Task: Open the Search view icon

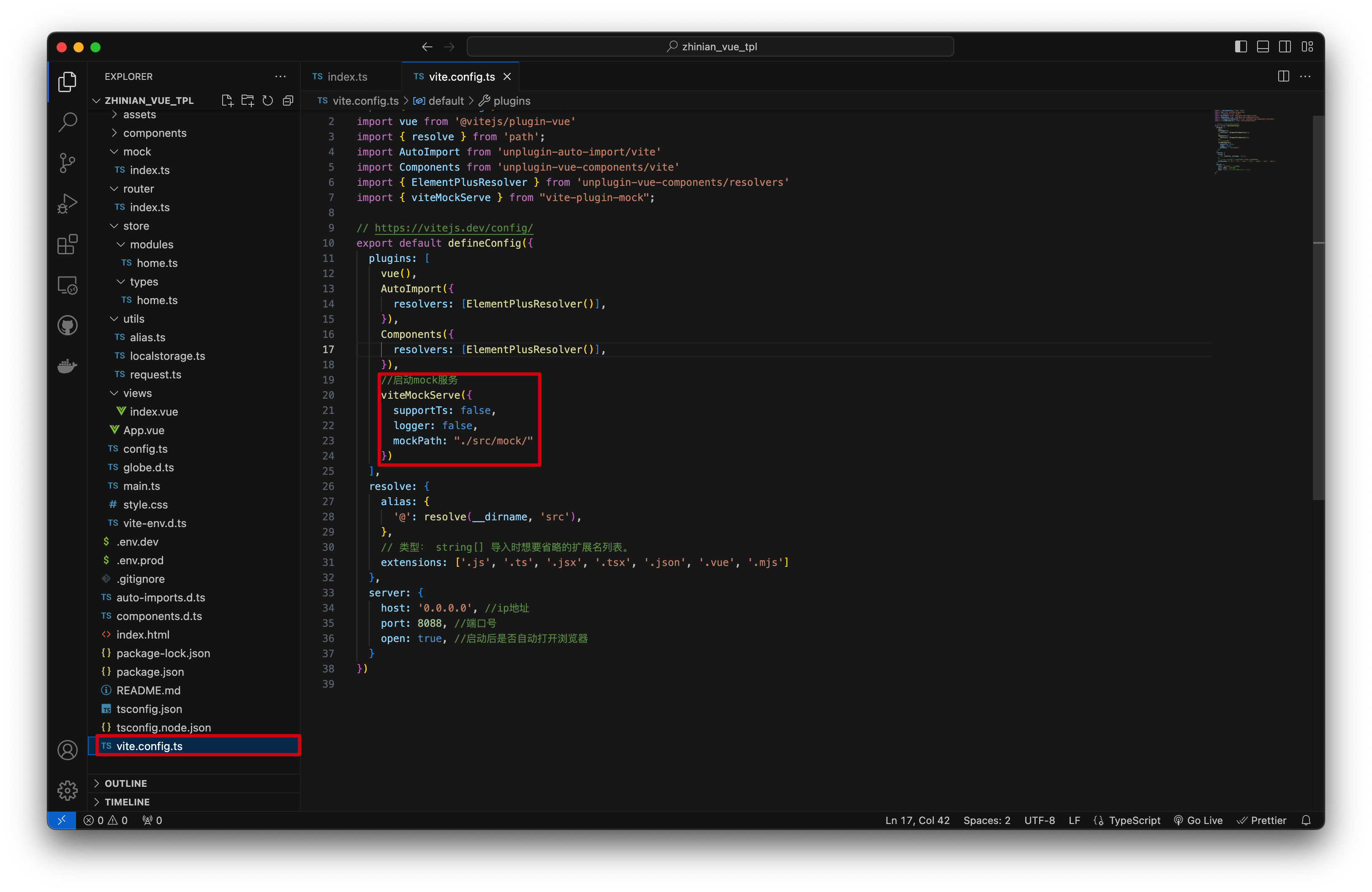Action: 68,122
